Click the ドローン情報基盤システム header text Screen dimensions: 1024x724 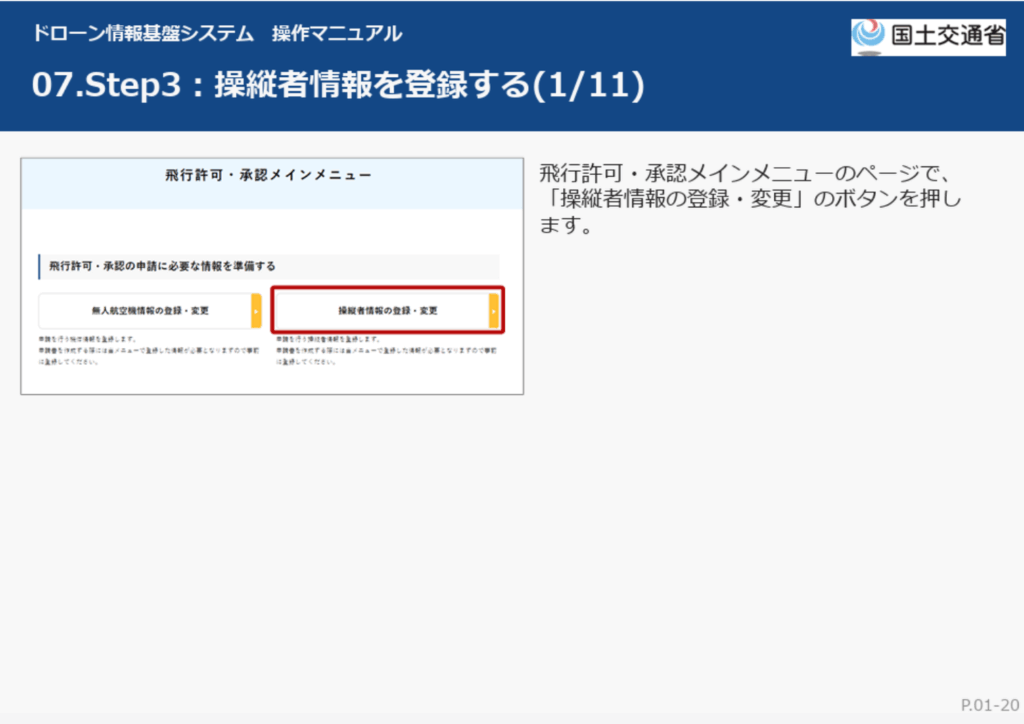[x=142, y=34]
